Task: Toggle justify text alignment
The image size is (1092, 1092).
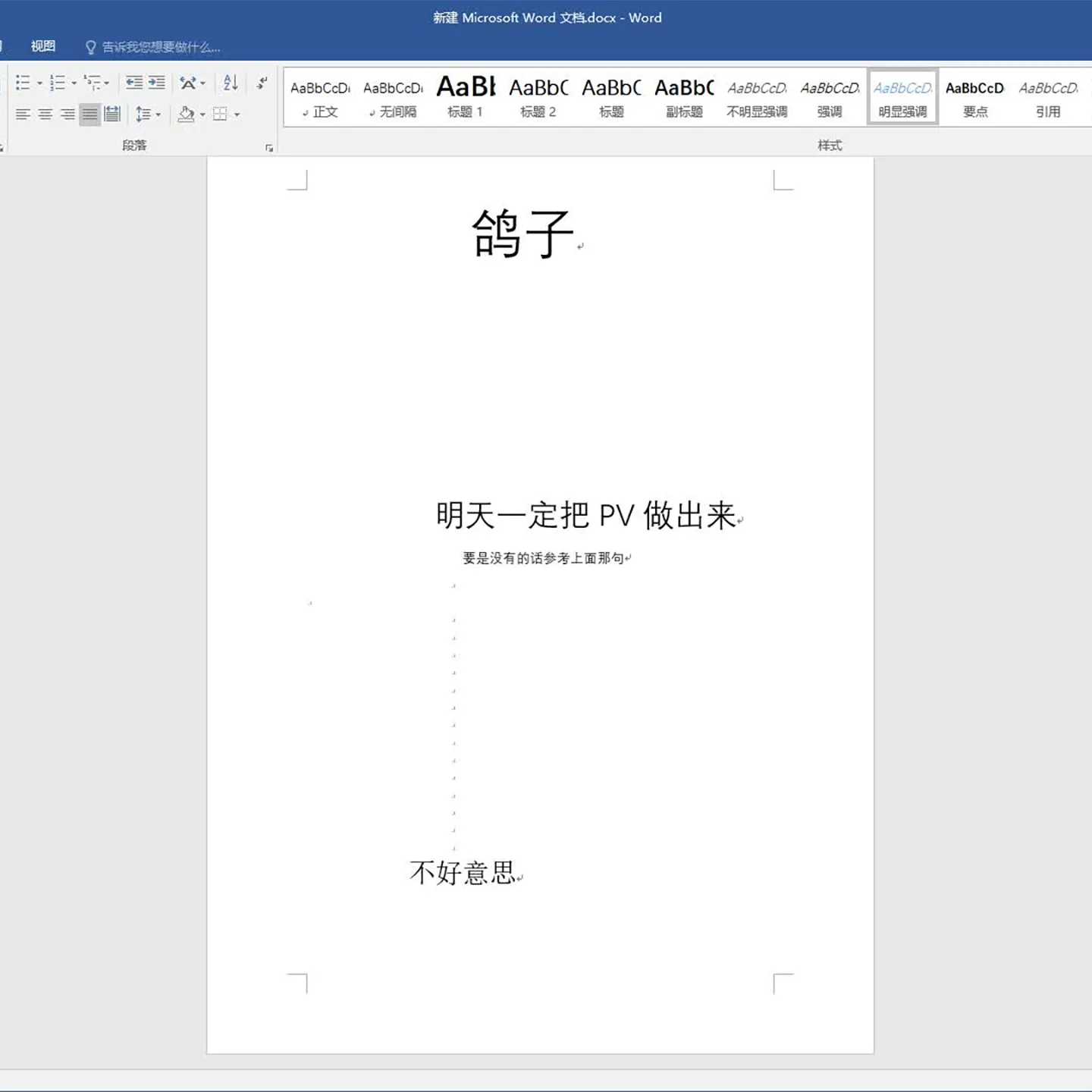Action: (x=89, y=115)
